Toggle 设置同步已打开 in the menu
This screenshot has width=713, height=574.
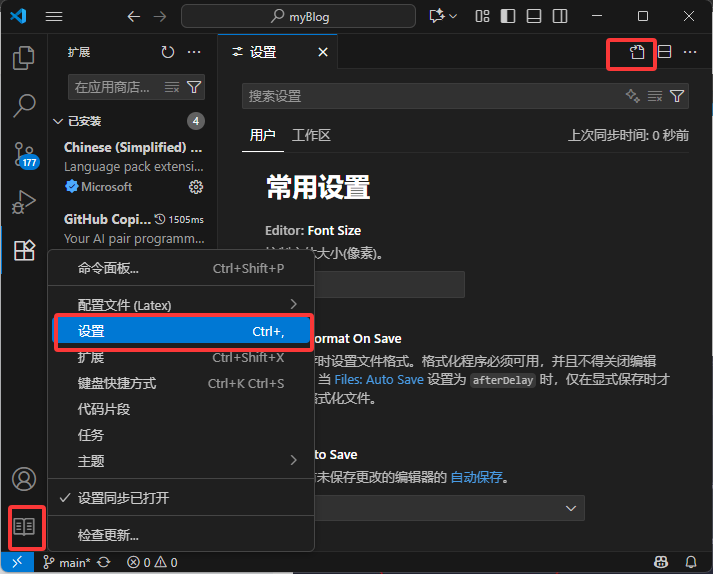pos(123,498)
